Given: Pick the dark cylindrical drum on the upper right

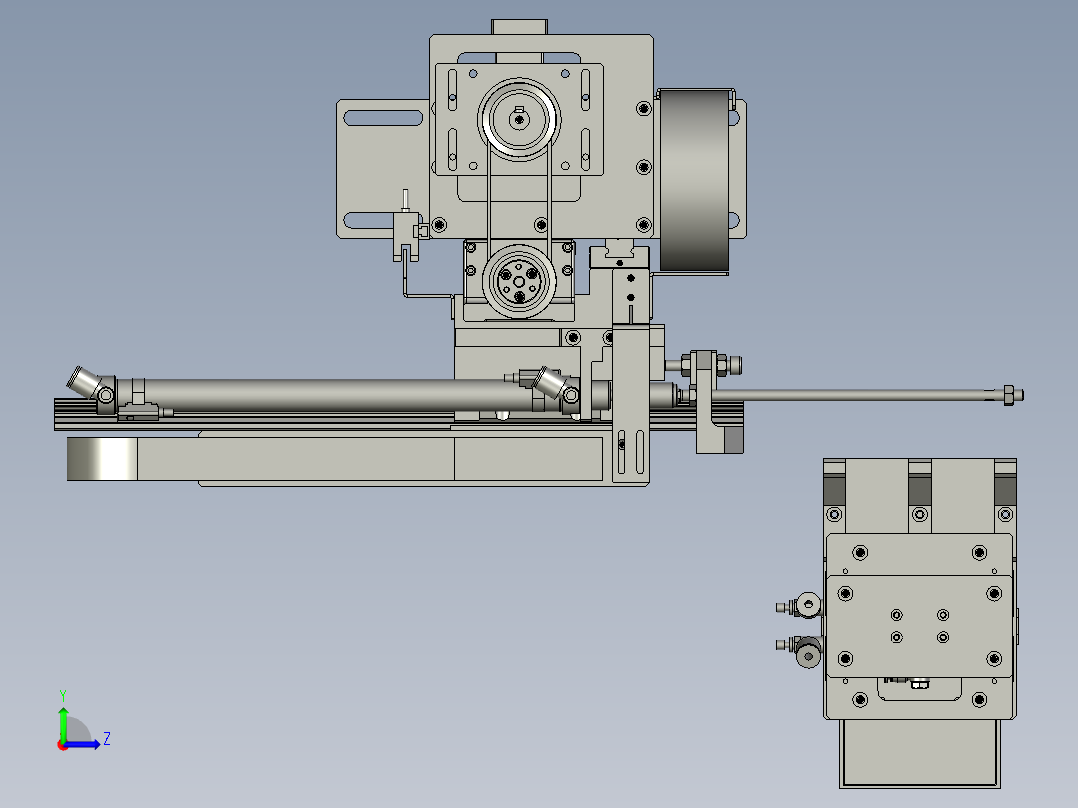Looking at the screenshot, I should 694,179.
